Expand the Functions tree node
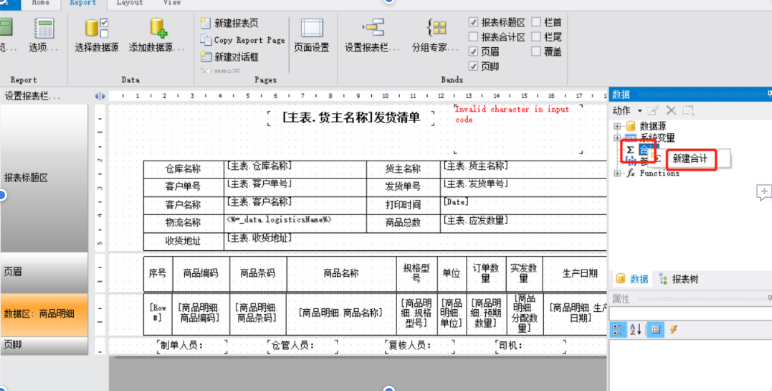The image size is (772, 391). point(617,173)
